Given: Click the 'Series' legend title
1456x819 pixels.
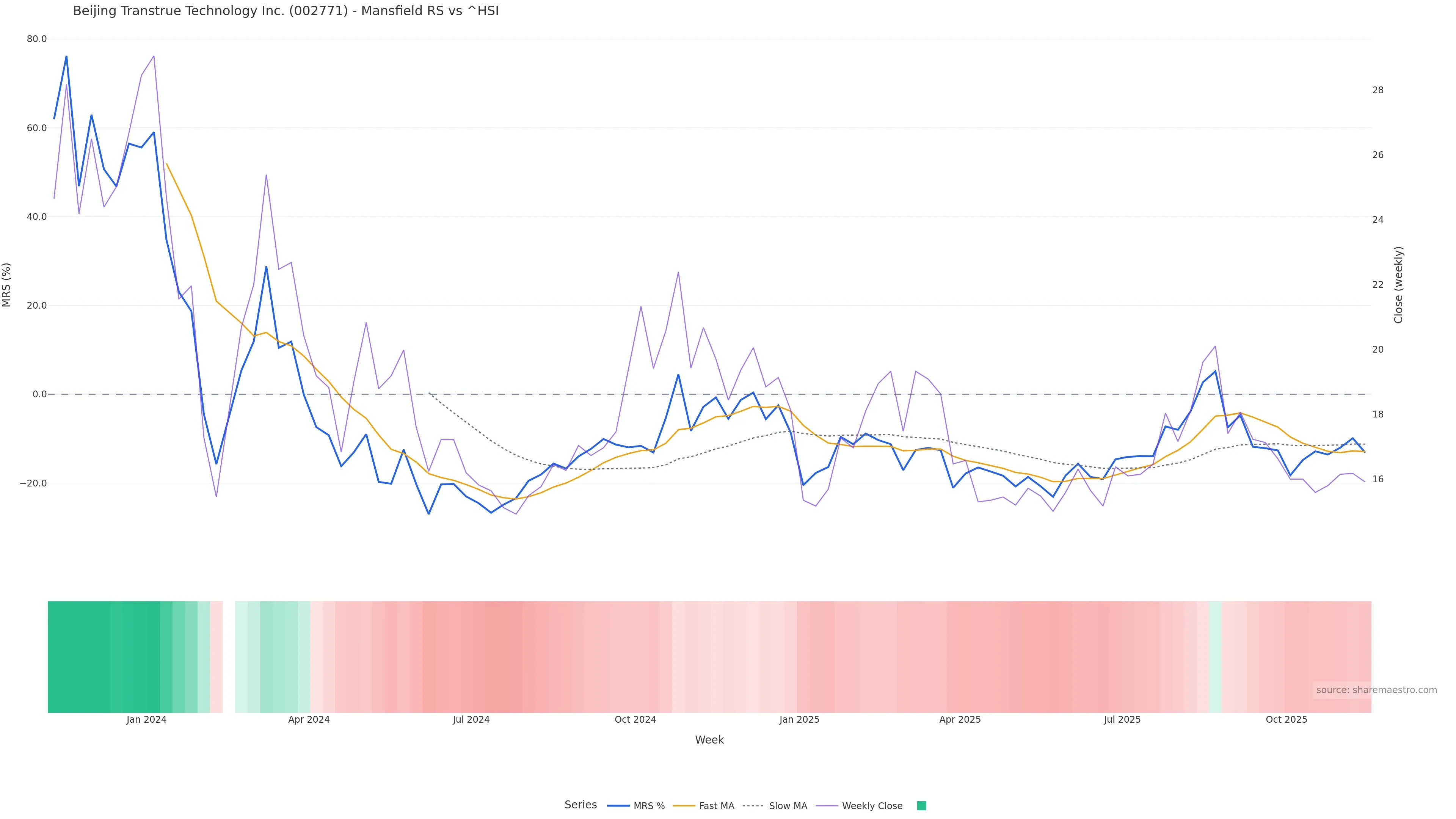Looking at the screenshot, I should (x=581, y=805).
